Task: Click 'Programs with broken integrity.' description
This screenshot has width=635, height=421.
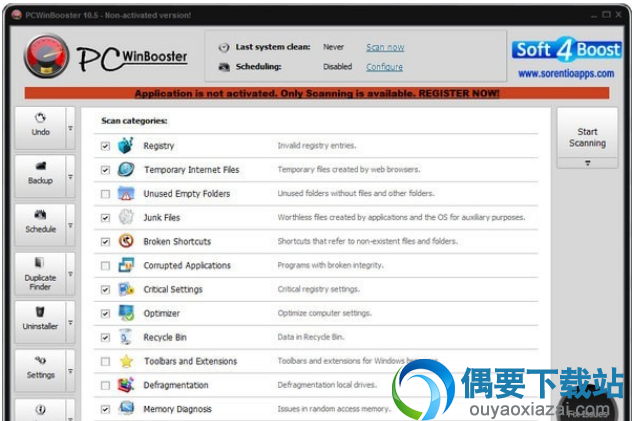Action: pyautogui.click(x=330, y=265)
